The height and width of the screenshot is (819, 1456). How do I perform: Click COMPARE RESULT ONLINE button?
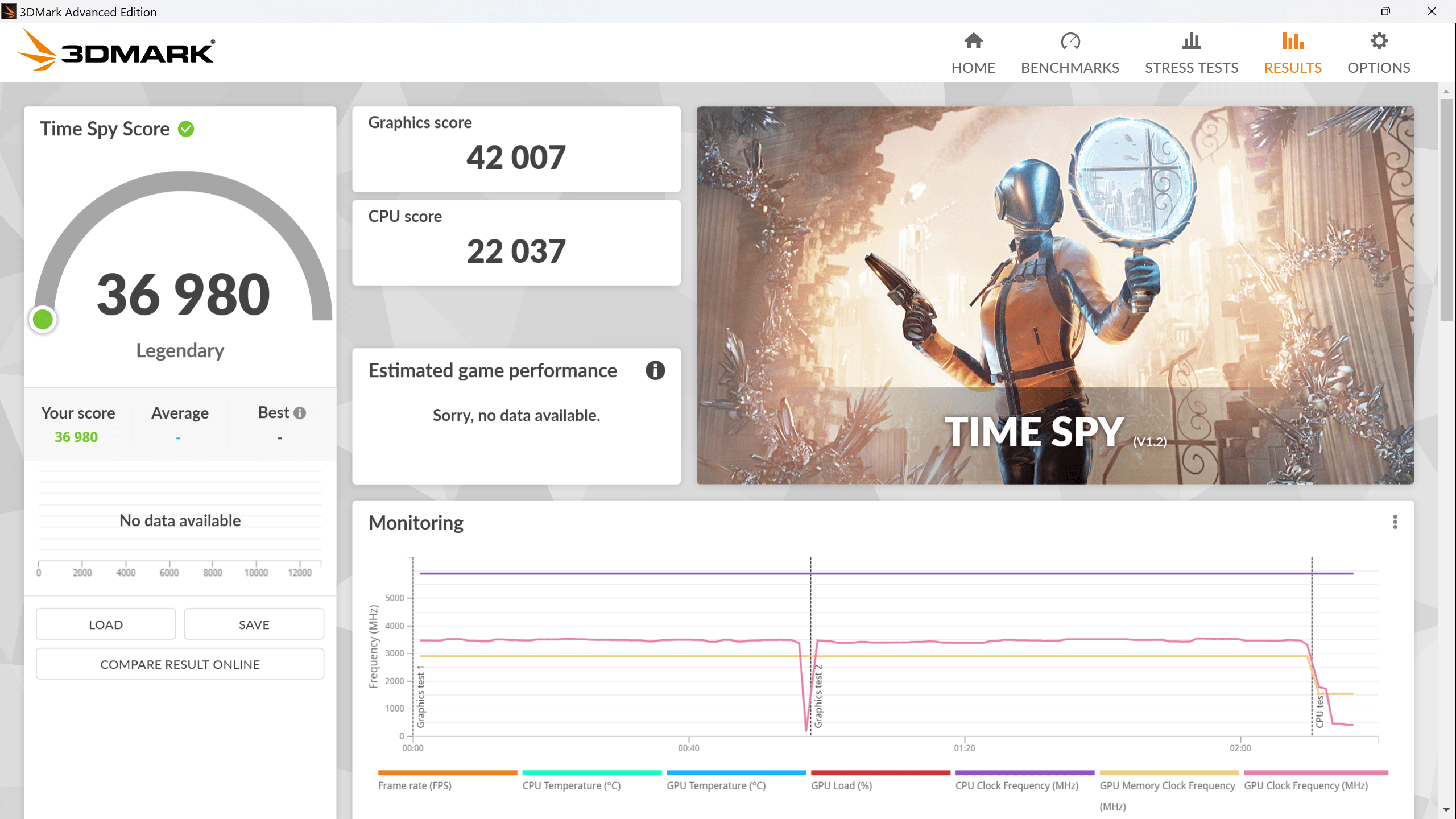click(x=180, y=664)
